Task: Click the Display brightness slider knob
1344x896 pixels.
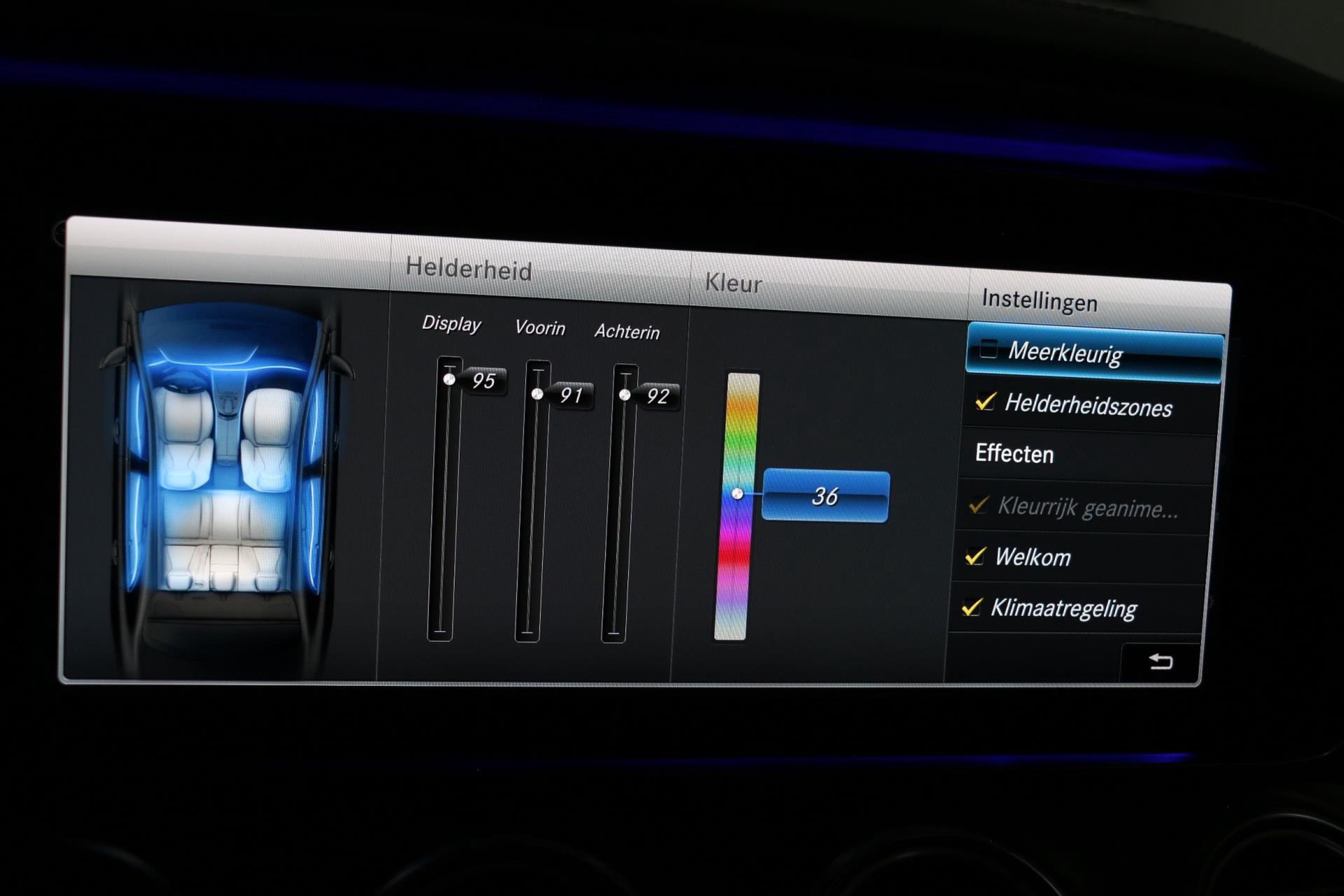Action: point(449,379)
